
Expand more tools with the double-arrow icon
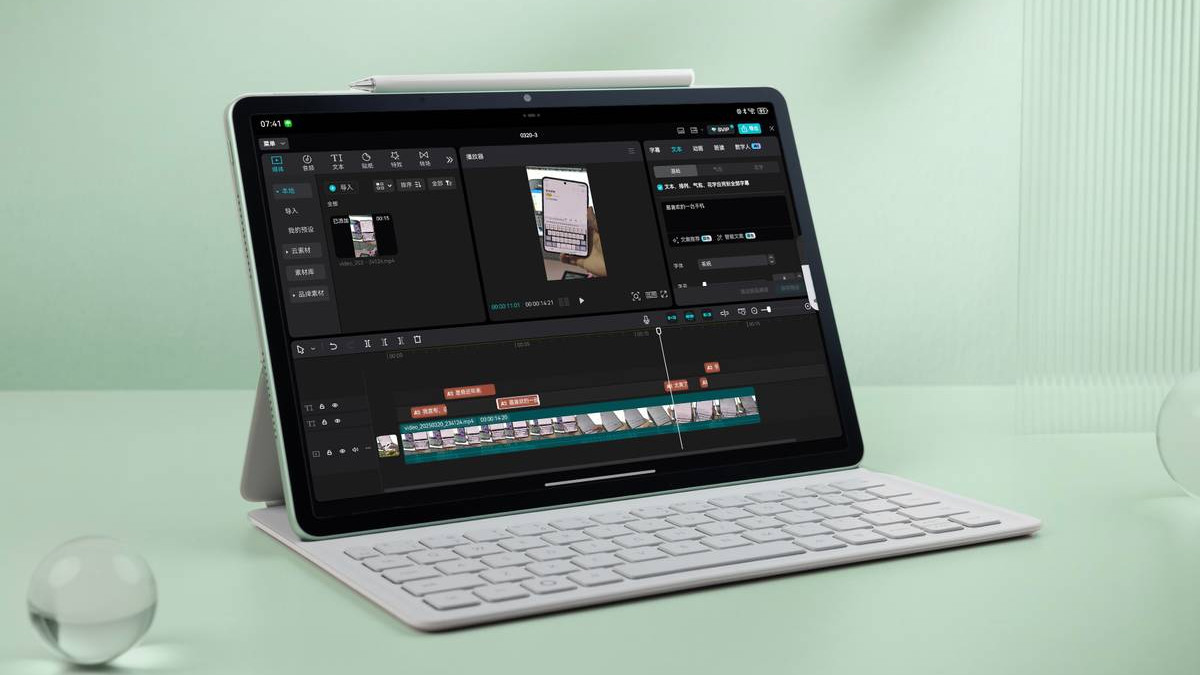449,159
